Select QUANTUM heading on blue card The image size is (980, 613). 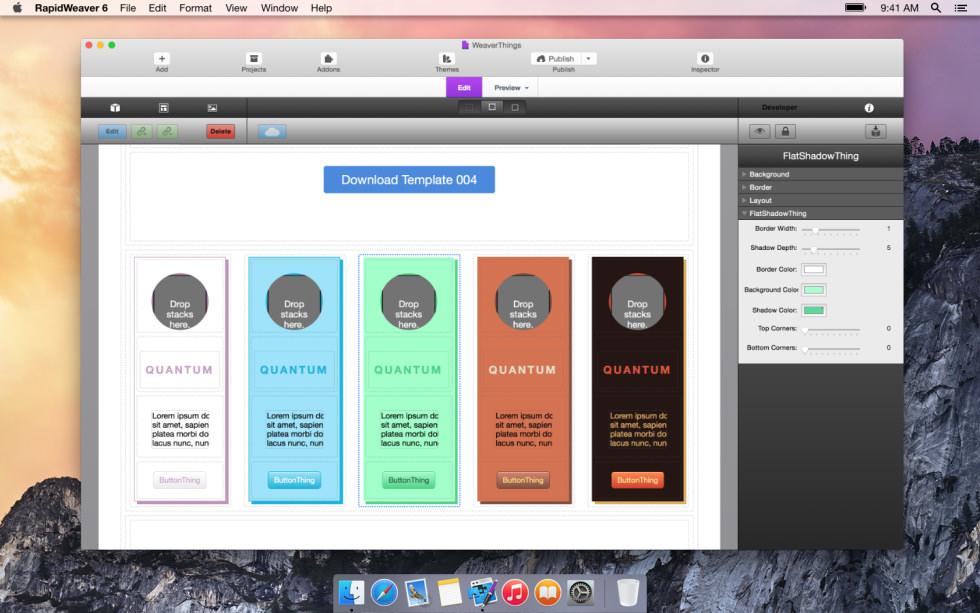pyautogui.click(x=293, y=370)
